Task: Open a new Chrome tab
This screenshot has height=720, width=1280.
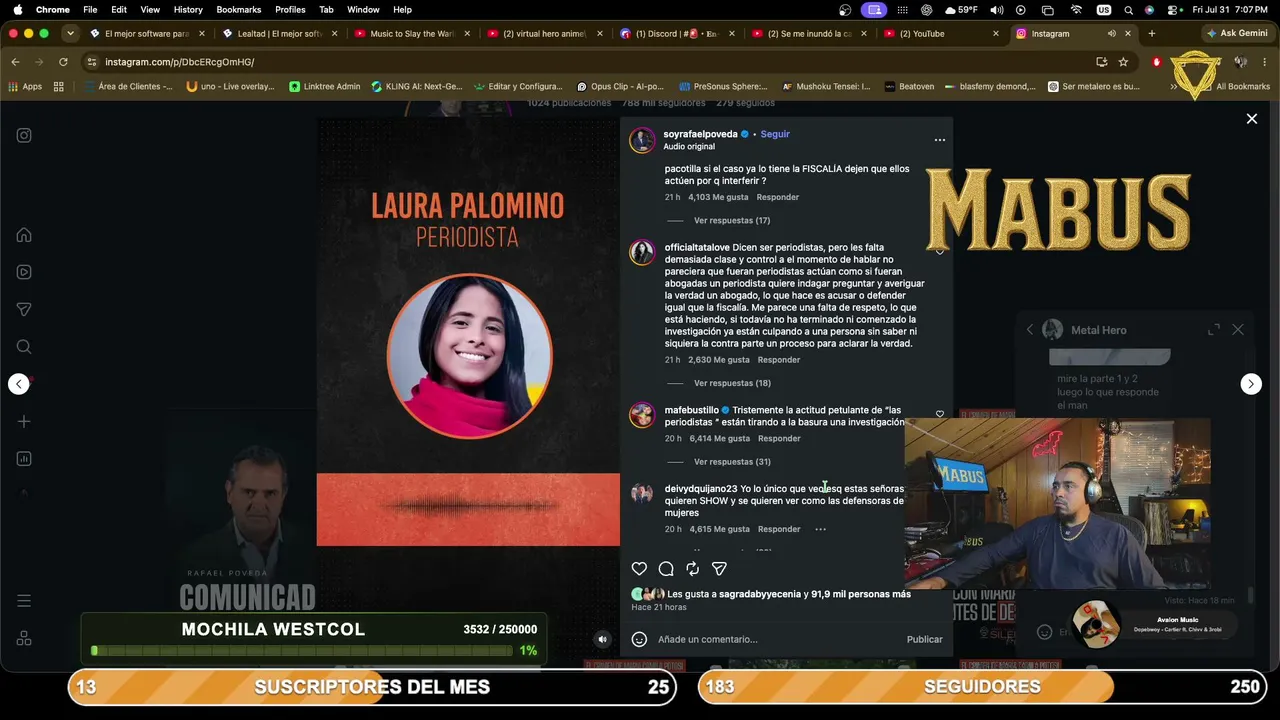Action: (x=1151, y=33)
